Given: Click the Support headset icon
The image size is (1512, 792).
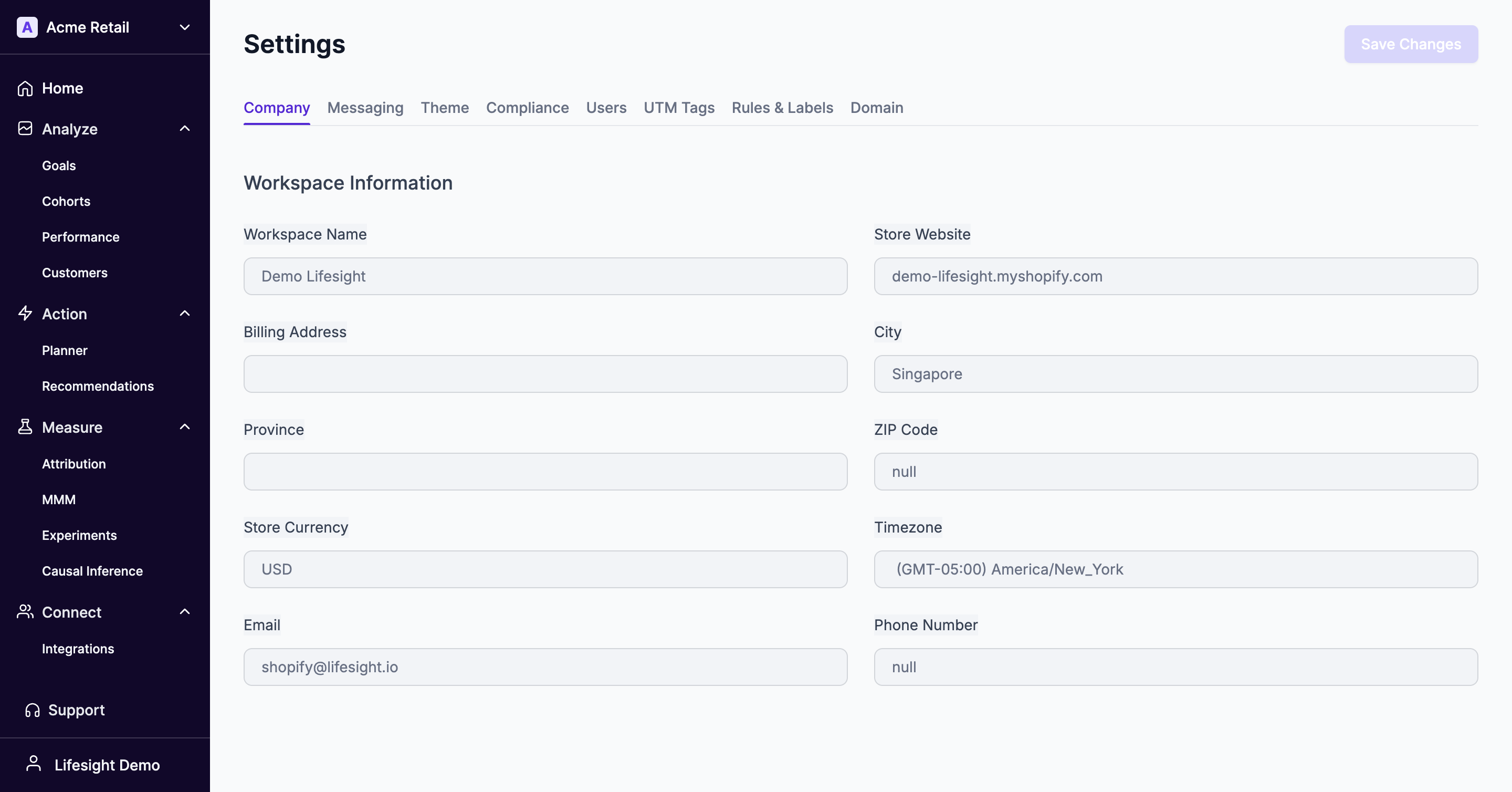Looking at the screenshot, I should [x=32, y=711].
